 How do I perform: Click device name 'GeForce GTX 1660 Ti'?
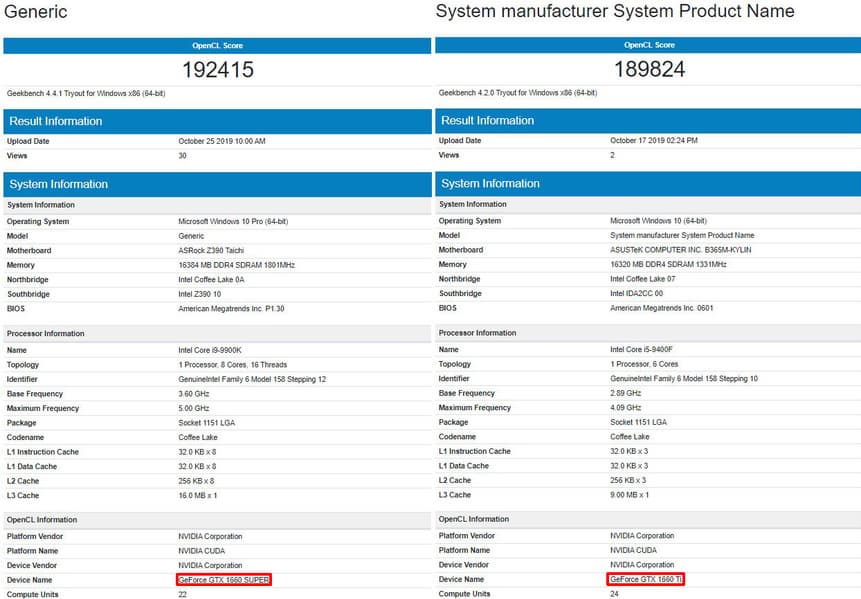pos(646,579)
